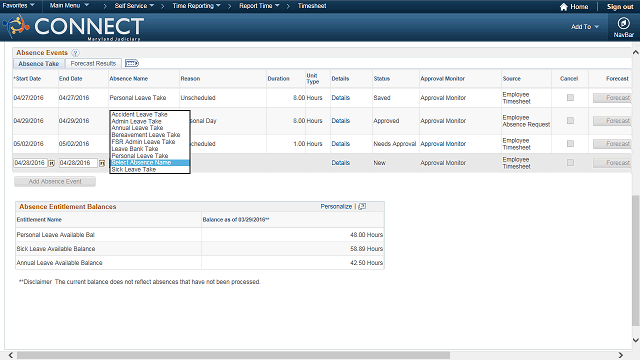Image resolution: width=640 pixels, height=360 pixels.
Task: Select the Sick Leave Available Balance row
Action: (x=200, y=249)
